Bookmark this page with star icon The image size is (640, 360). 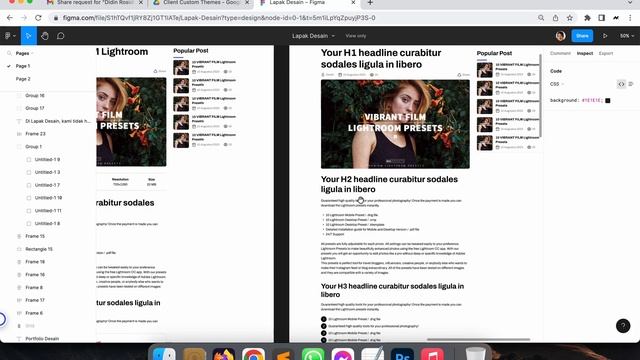point(570,18)
